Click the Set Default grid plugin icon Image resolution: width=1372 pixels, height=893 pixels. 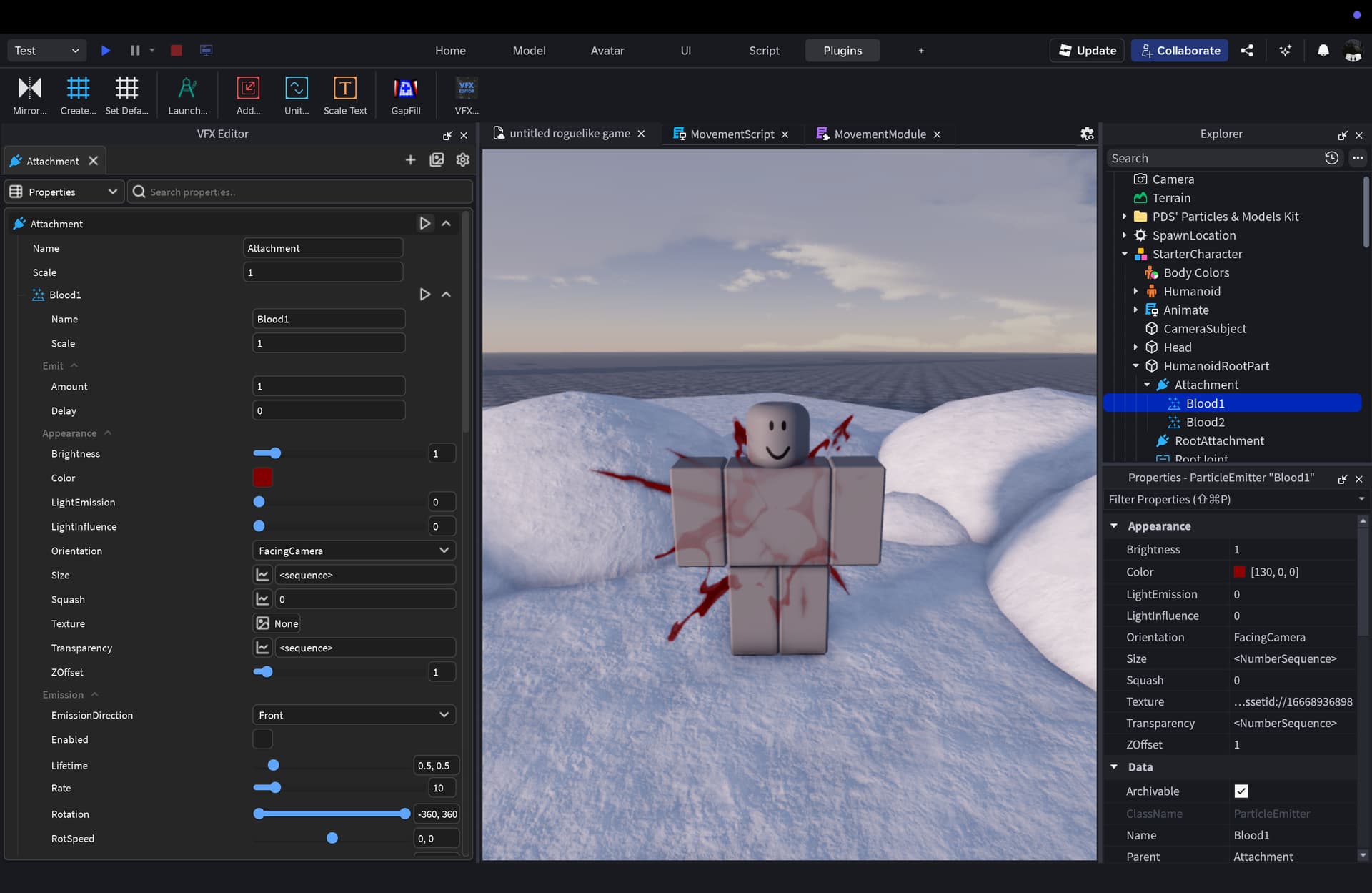[126, 89]
